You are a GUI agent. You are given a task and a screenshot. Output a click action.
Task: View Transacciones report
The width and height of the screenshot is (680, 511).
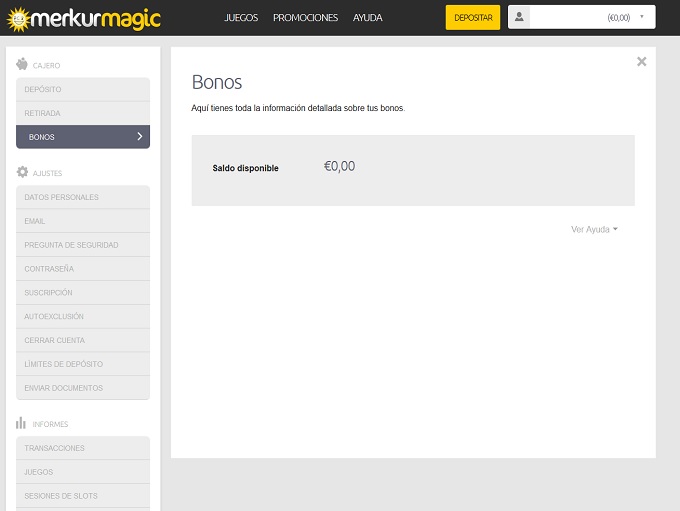(83, 449)
